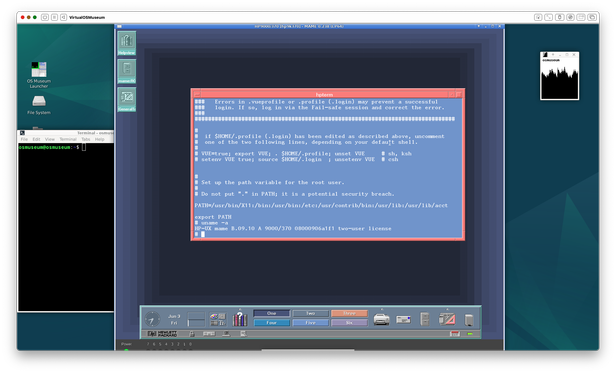Click the clock on the VUE front panel
Viewport: 616px width, 373px height.
pos(152,319)
